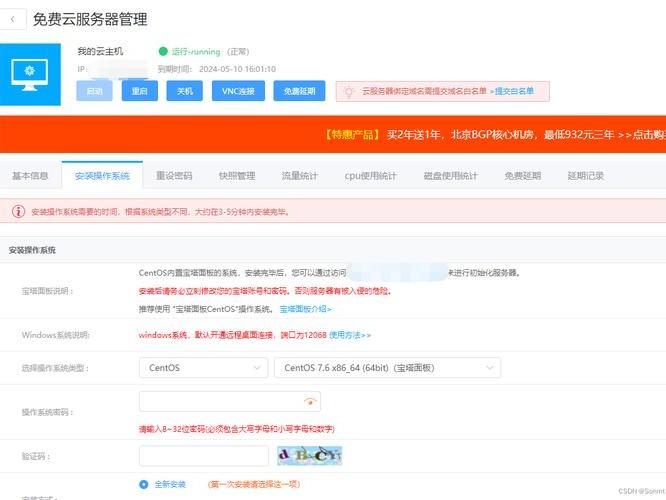Viewport: 666px width, 500px height.
Task: Open the CentOS system type dropdown
Action: click(x=203, y=368)
